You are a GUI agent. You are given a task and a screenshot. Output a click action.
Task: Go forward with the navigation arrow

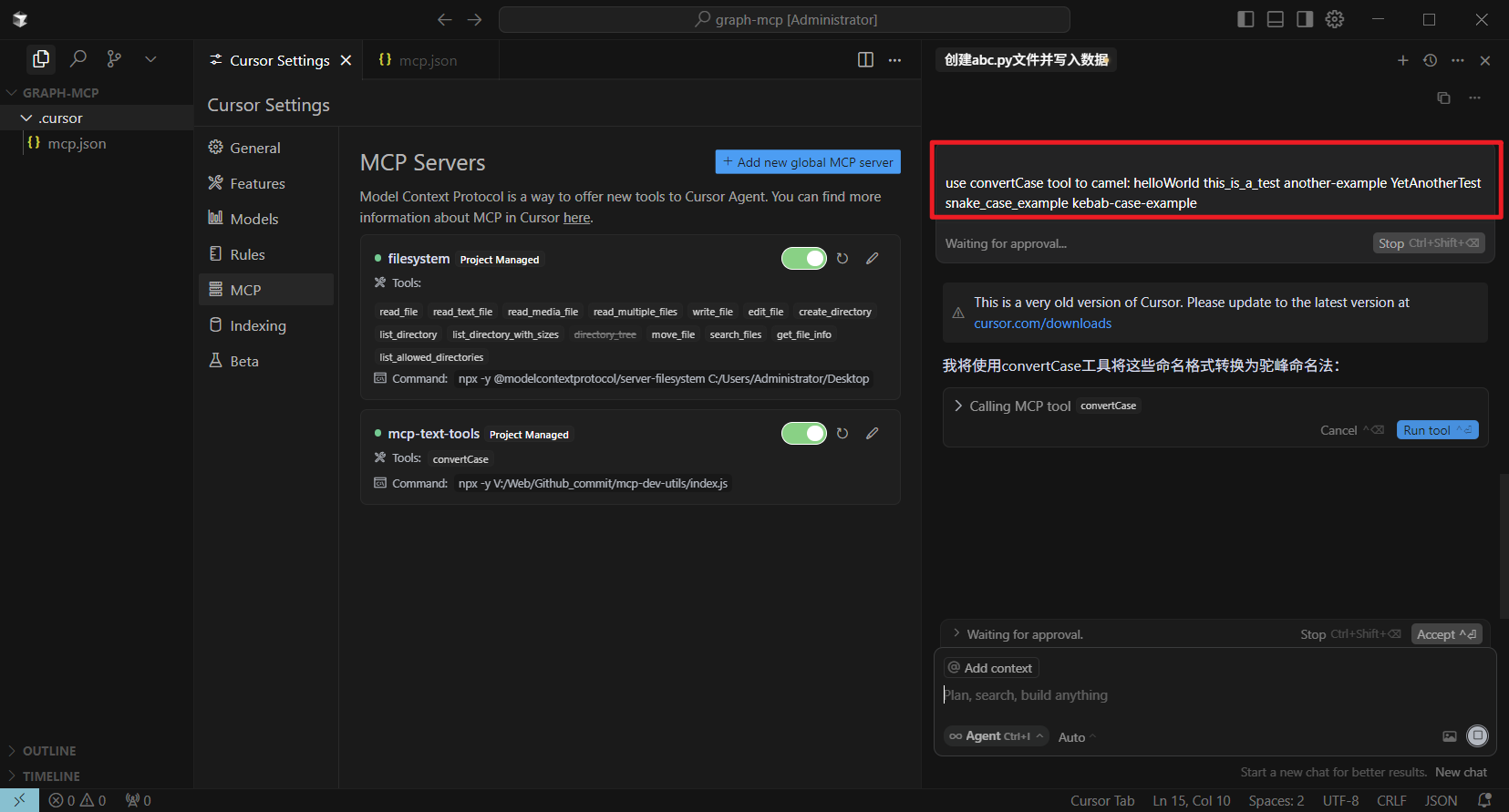[x=475, y=19]
